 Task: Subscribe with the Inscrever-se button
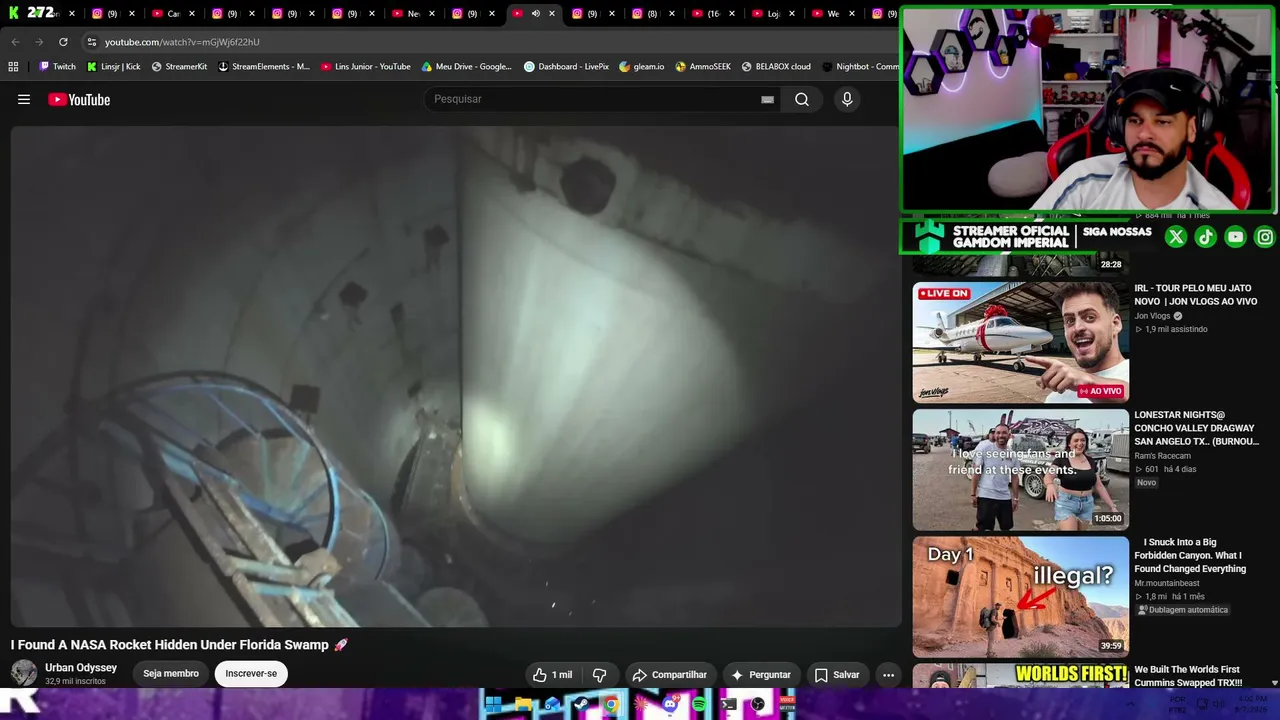point(251,674)
